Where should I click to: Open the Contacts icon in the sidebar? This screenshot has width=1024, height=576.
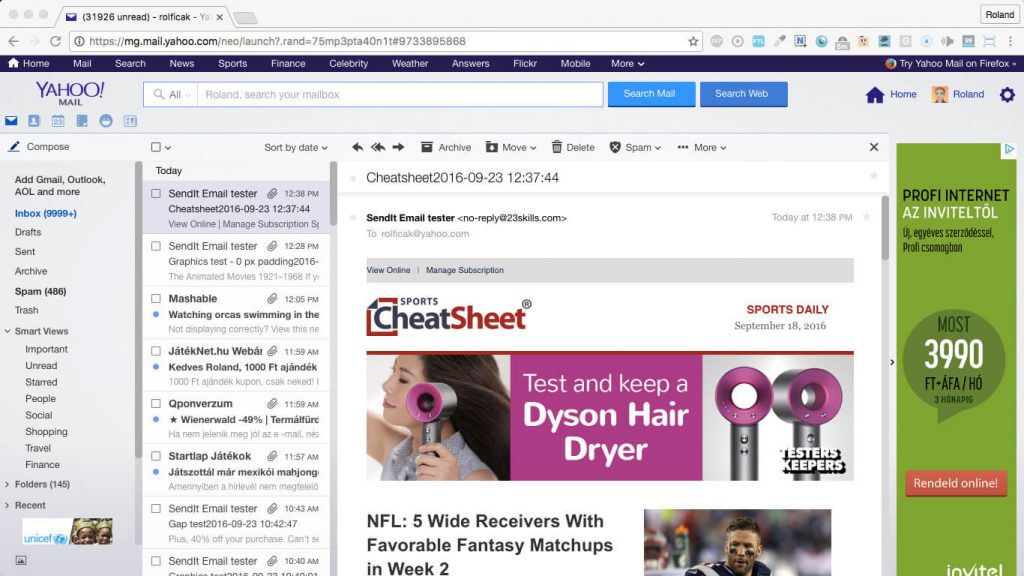click(33, 121)
